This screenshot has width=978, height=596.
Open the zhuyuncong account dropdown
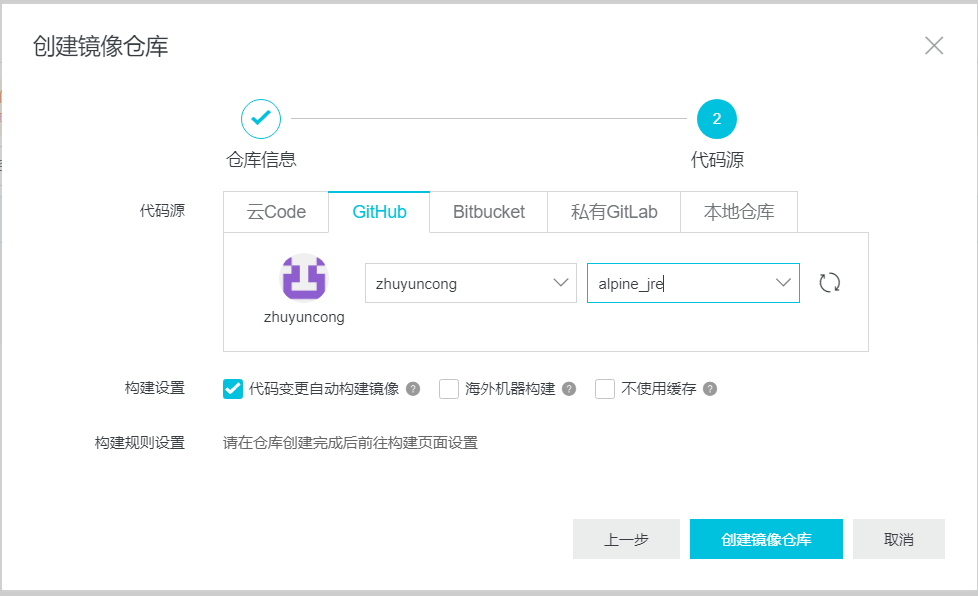(x=470, y=283)
